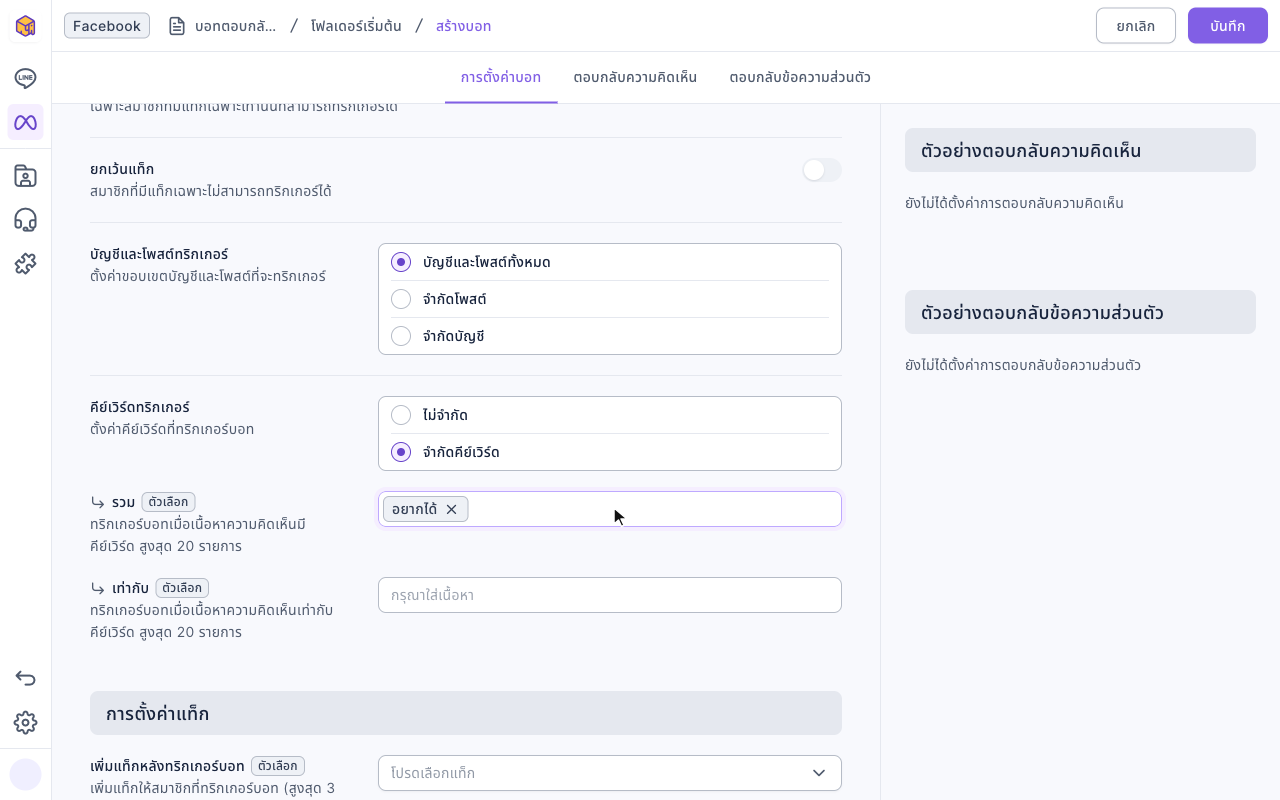The height and width of the screenshot is (800, 1280).
Task: Click the user avatar circle in sidebar
Action: click(x=25, y=774)
